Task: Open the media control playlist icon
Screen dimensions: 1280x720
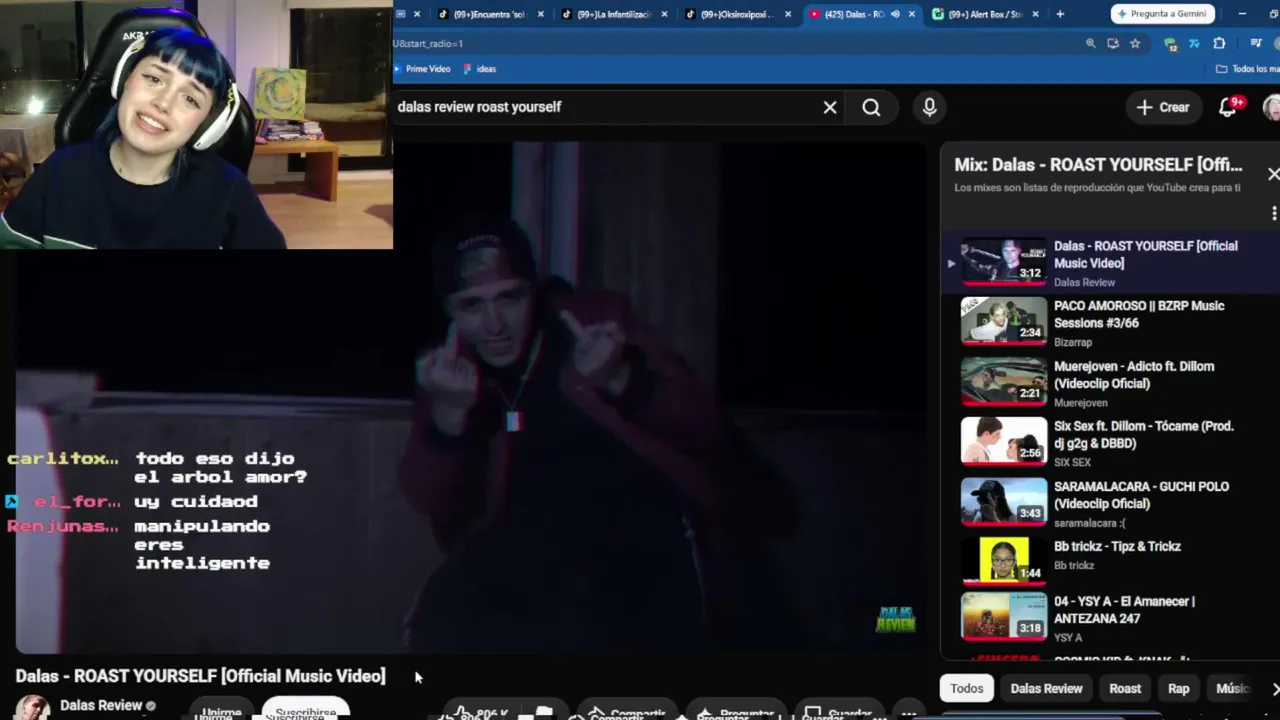Action: (1256, 44)
